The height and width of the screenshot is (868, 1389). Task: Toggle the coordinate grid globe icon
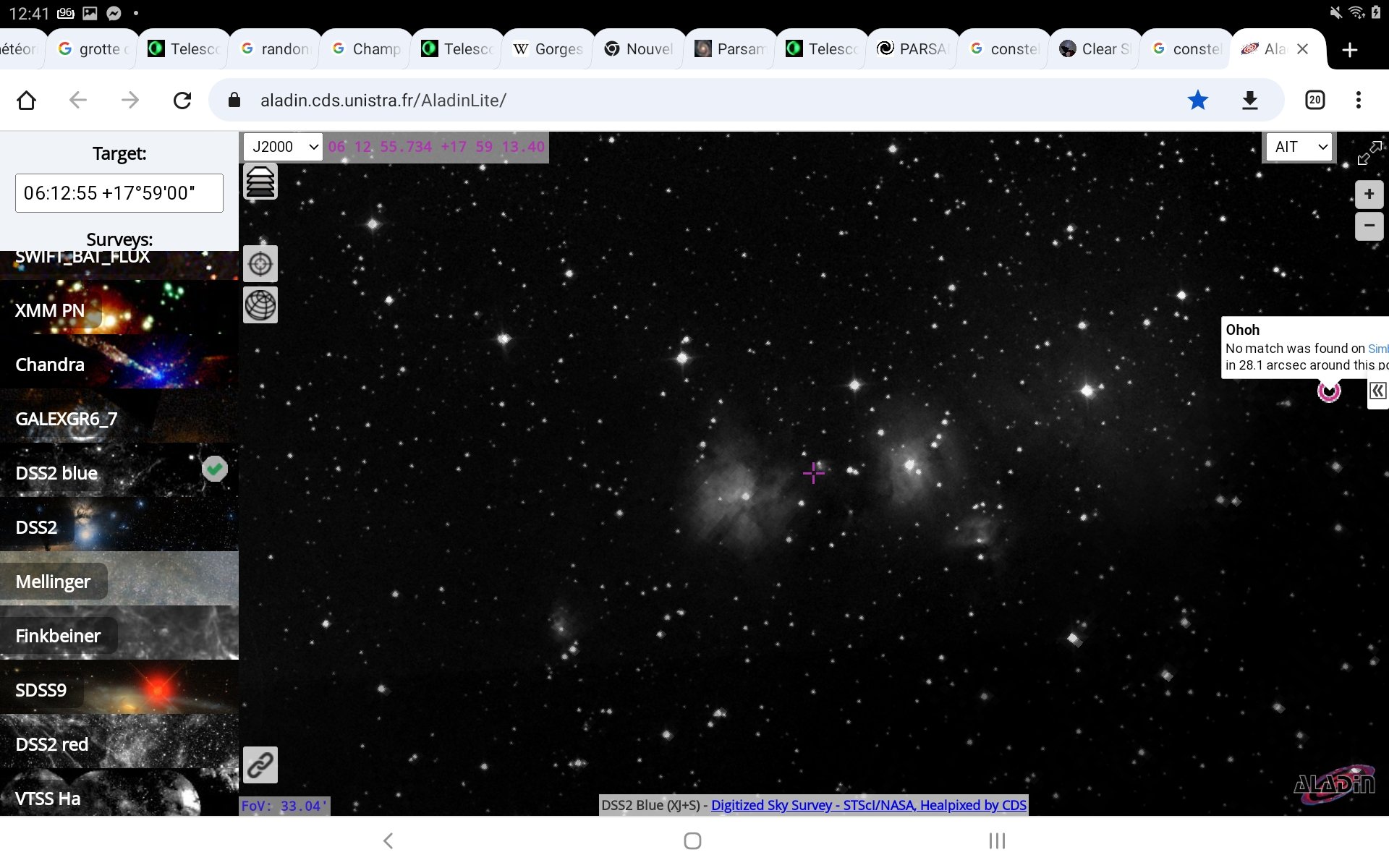click(x=260, y=305)
